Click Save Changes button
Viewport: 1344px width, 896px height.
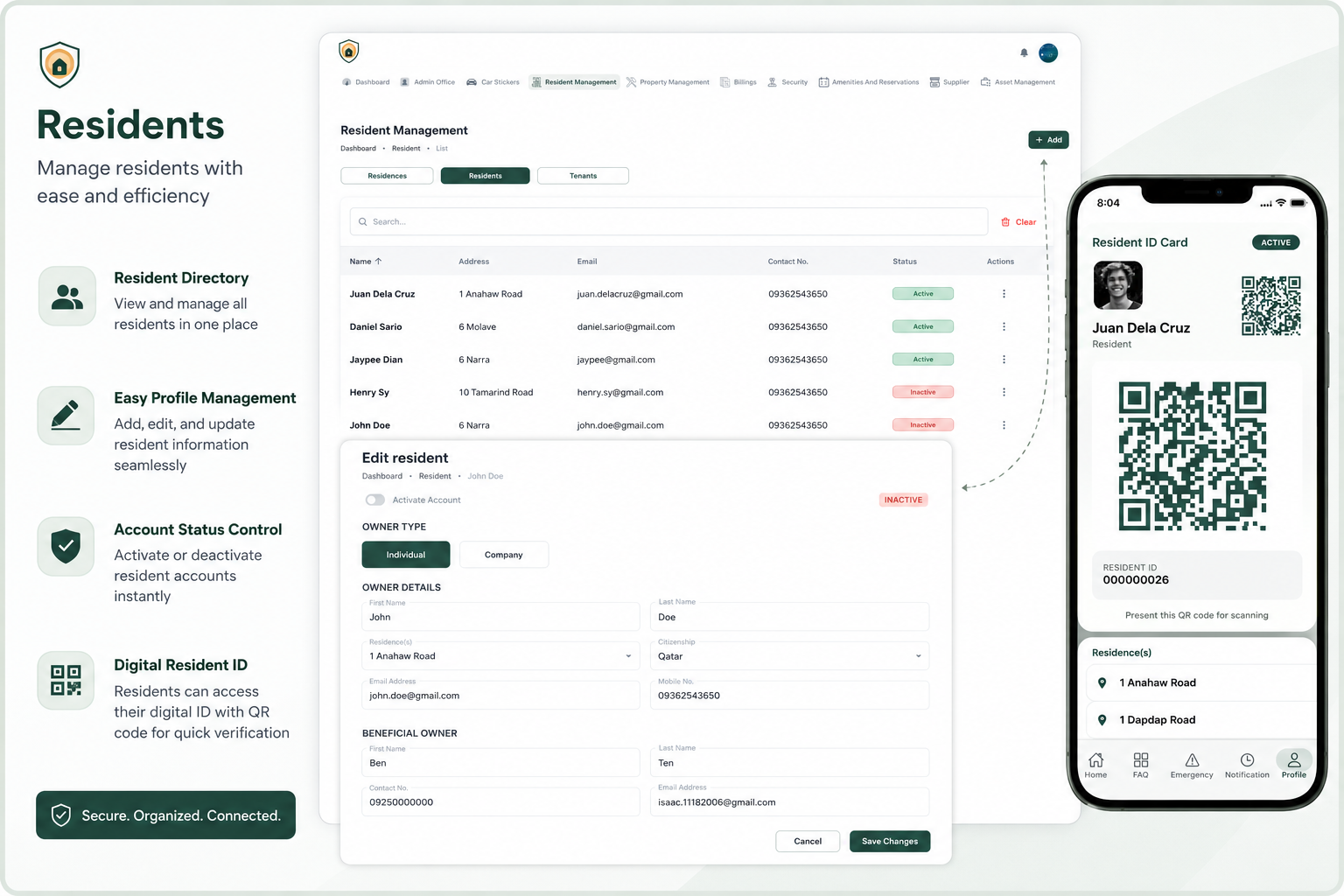coord(890,842)
